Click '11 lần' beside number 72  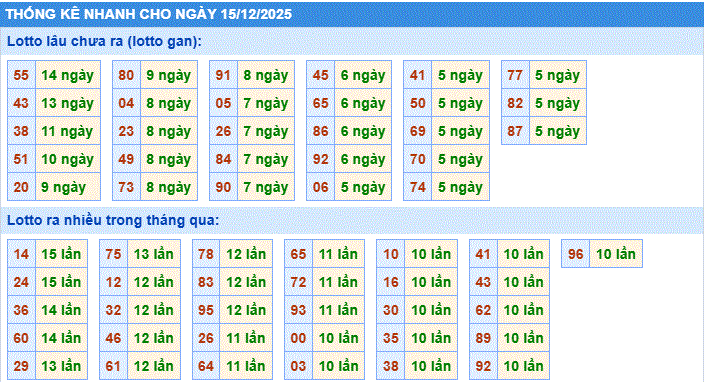coord(339,282)
